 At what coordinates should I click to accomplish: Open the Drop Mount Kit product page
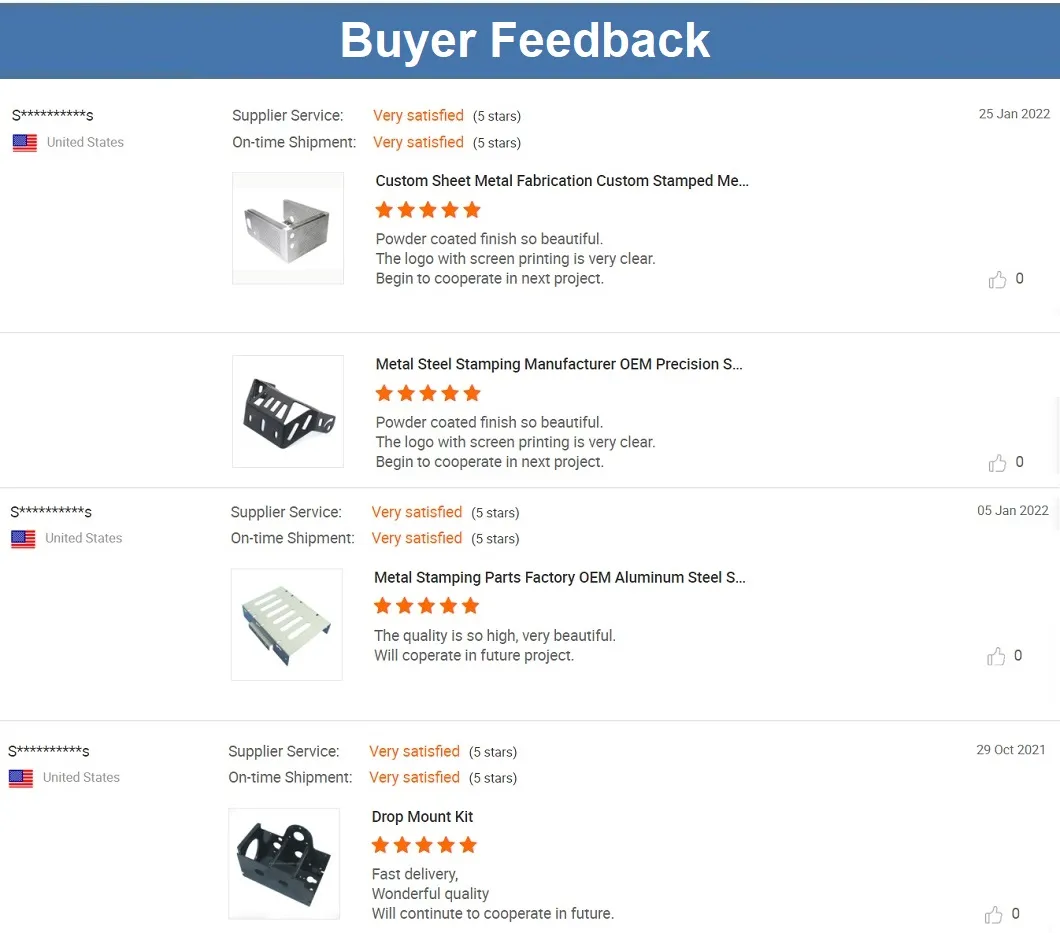422,817
